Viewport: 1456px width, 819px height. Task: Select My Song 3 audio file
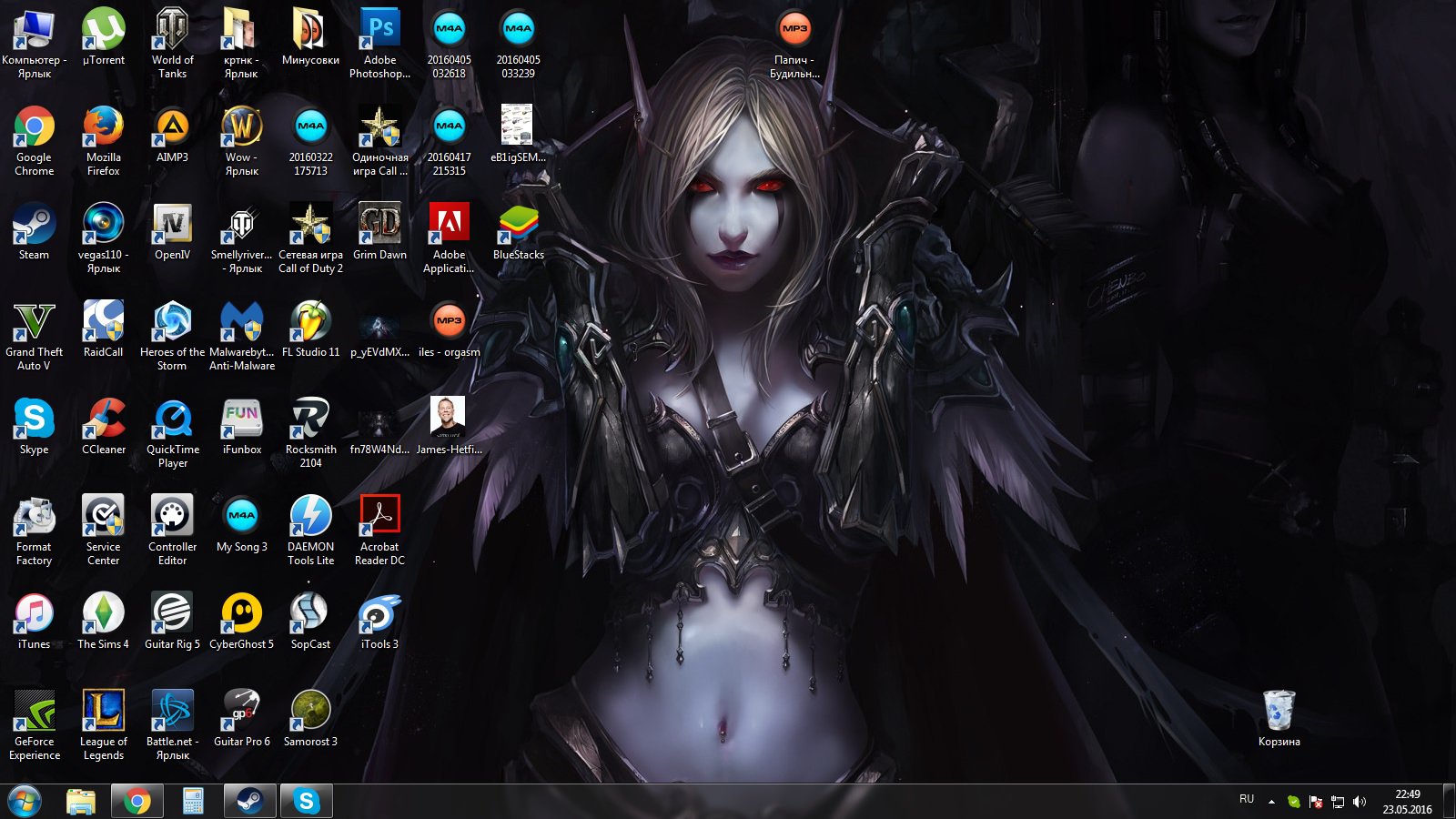coord(241,516)
